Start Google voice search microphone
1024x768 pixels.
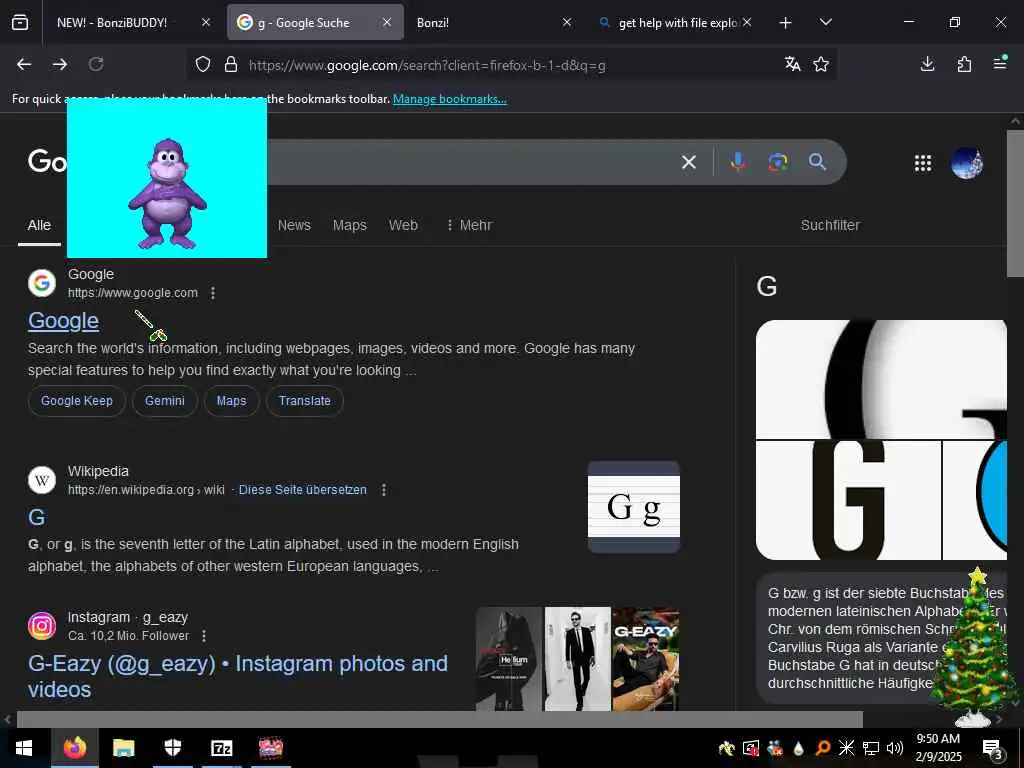coord(738,161)
